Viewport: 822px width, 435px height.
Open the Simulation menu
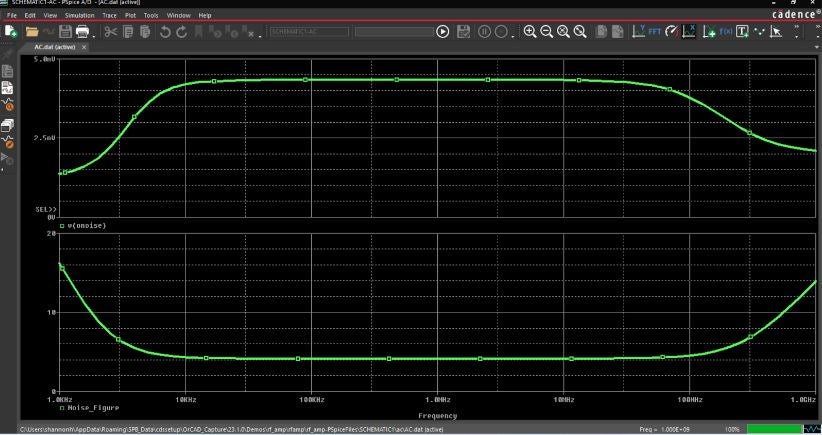tap(80, 16)
